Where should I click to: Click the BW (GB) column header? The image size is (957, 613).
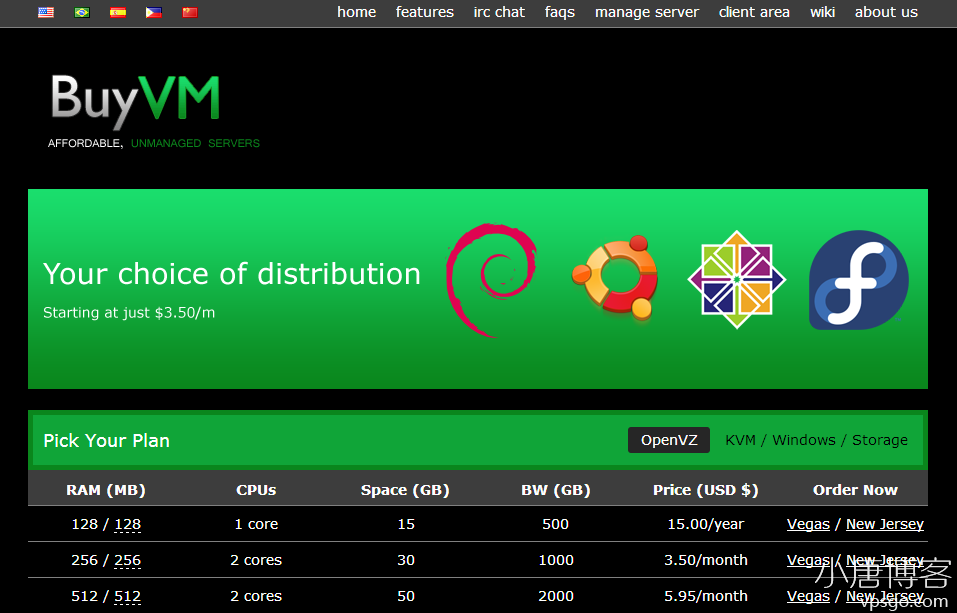tap(556, 490)
